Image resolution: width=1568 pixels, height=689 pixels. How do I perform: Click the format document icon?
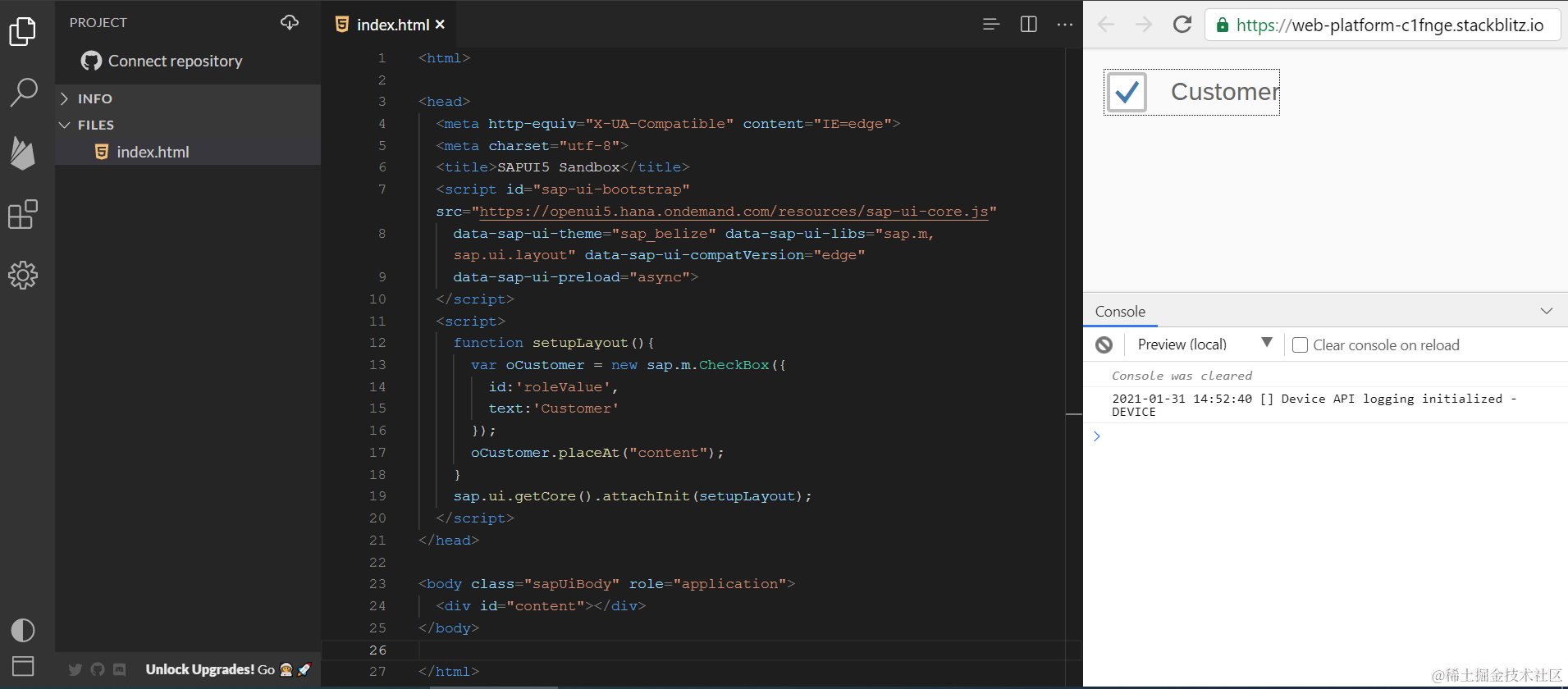[991, 25]
